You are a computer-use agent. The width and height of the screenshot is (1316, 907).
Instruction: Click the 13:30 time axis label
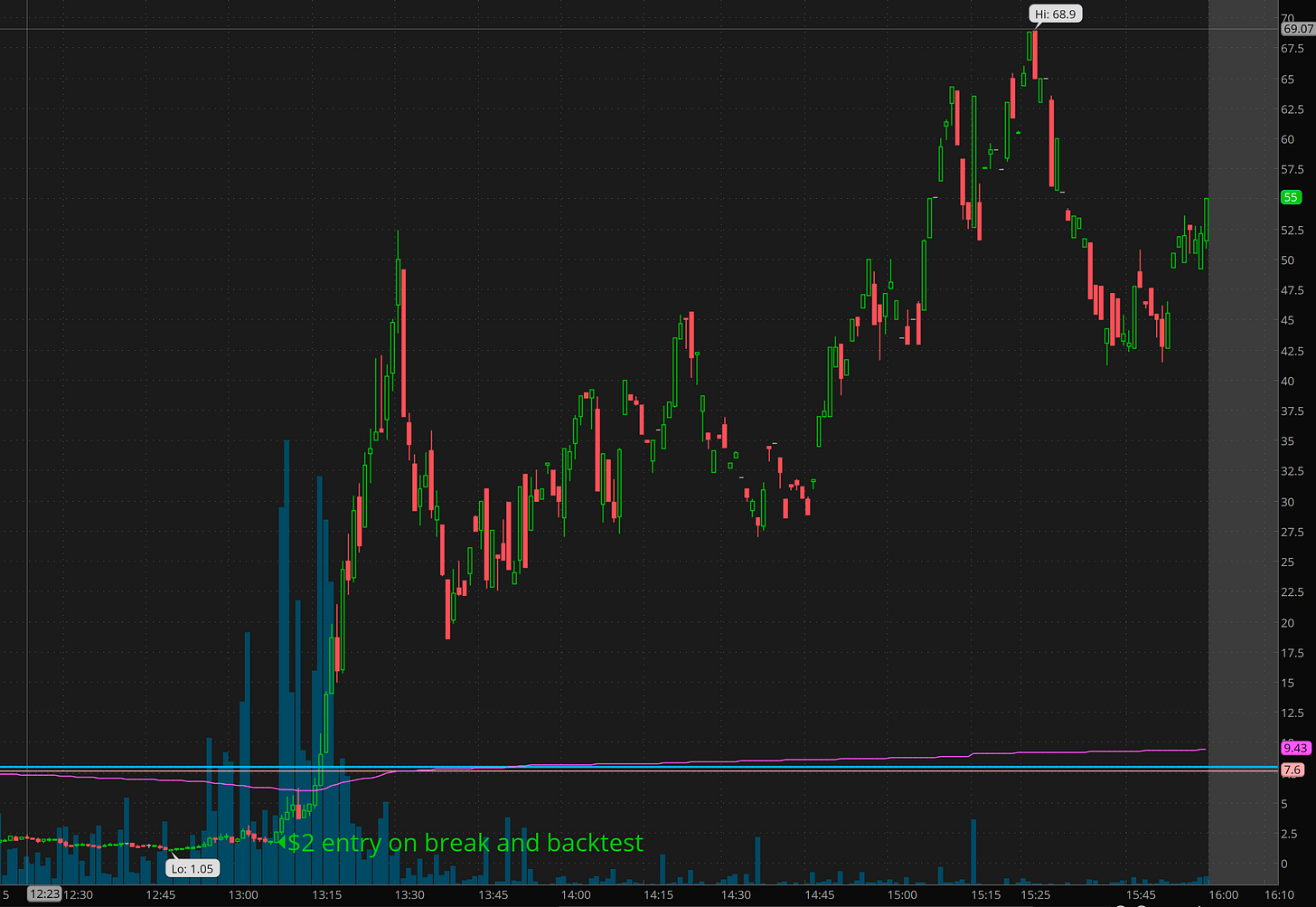(x=409, y=895)
